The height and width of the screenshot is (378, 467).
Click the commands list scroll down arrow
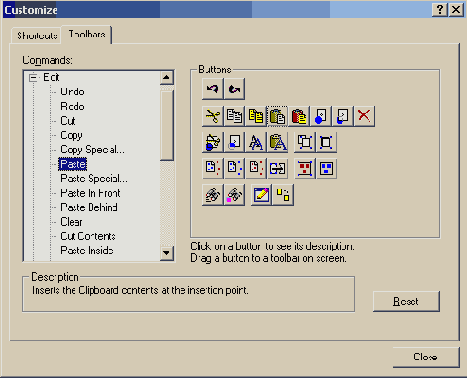(x=167, y=253)
